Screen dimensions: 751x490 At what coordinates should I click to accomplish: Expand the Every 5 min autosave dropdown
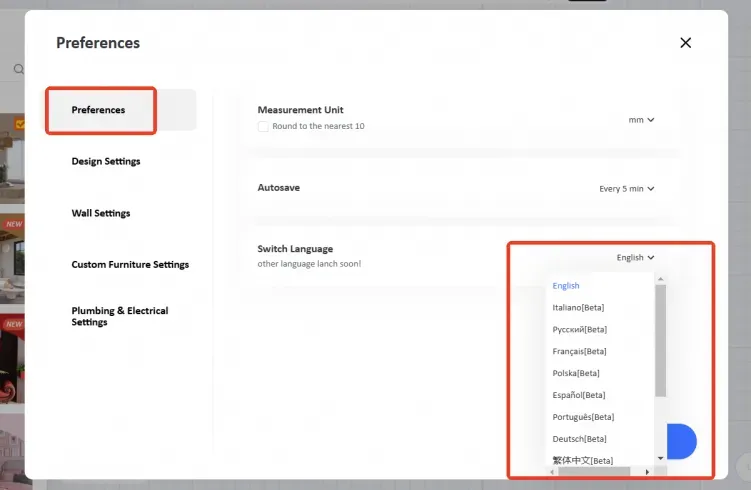click(627, 188)
